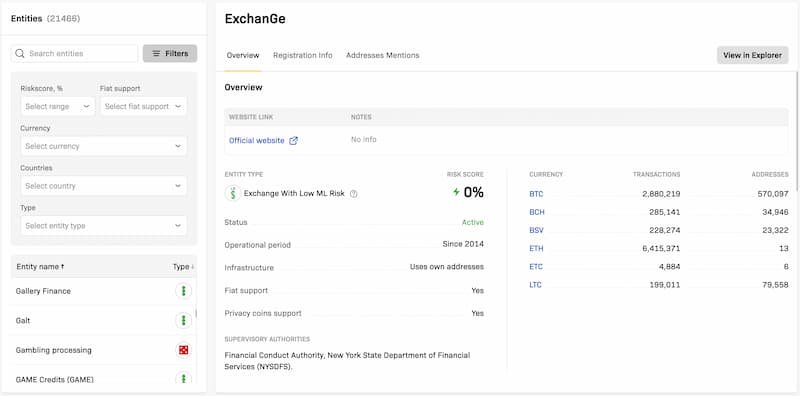800x396 pixels.
Task: Click the ExchanGe entity title
Action: [255, 19]
